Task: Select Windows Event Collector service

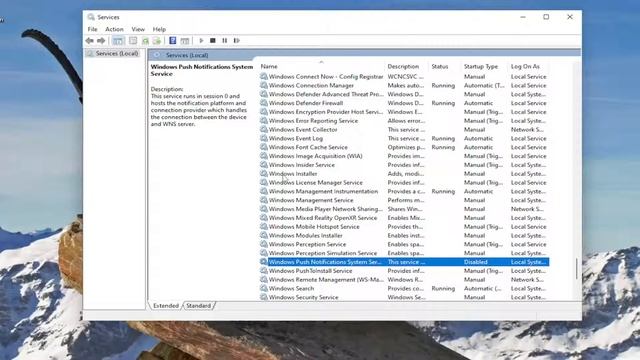Action: [404, 129]
